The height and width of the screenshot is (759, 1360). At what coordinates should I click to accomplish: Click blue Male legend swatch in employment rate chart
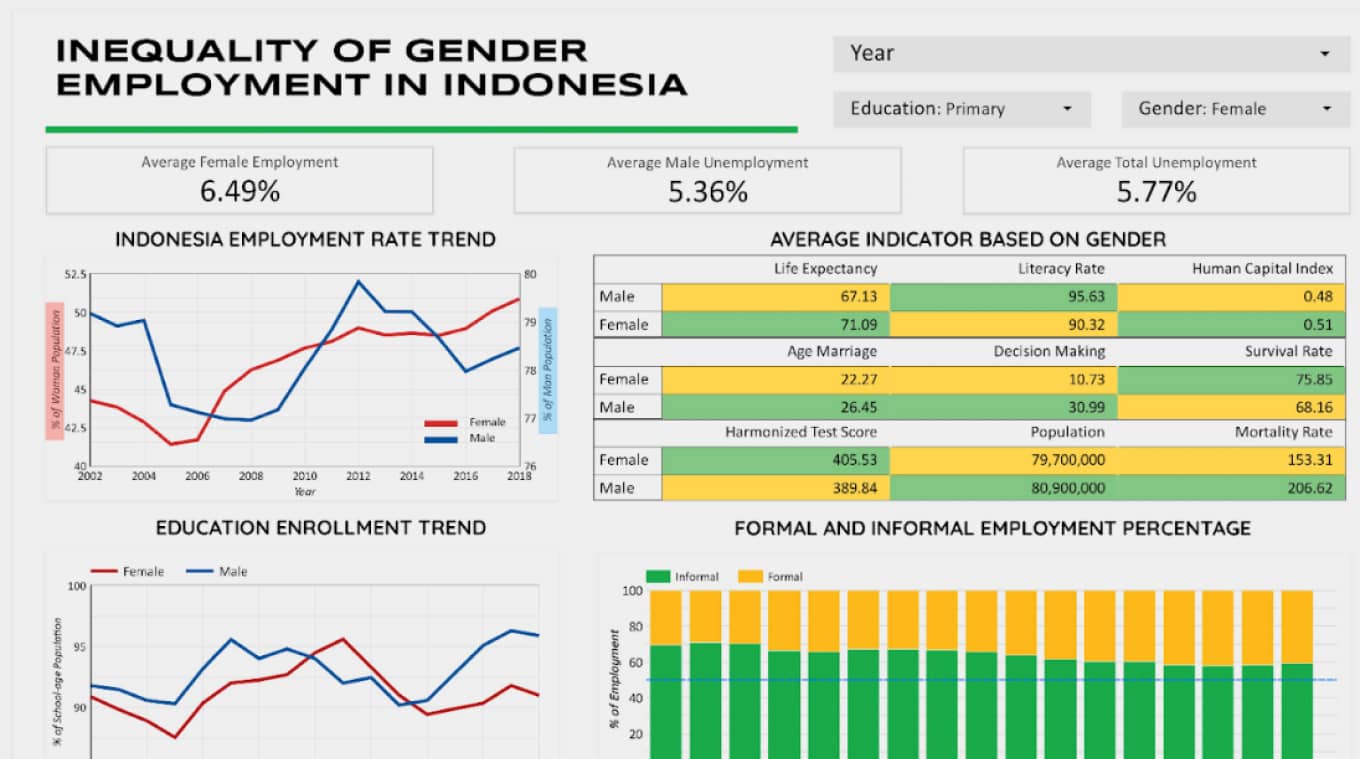[441, 439]
